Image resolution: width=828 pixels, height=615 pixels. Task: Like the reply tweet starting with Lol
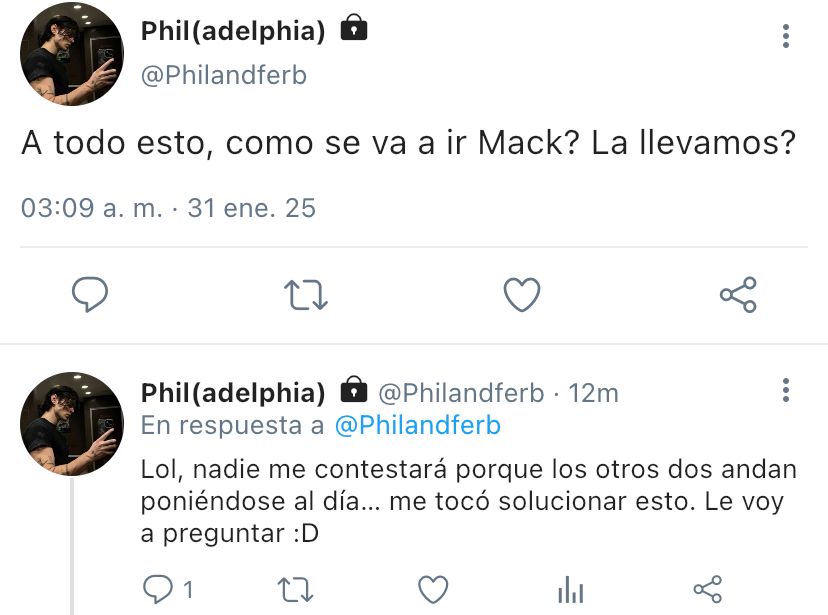(x=433, y=589)
